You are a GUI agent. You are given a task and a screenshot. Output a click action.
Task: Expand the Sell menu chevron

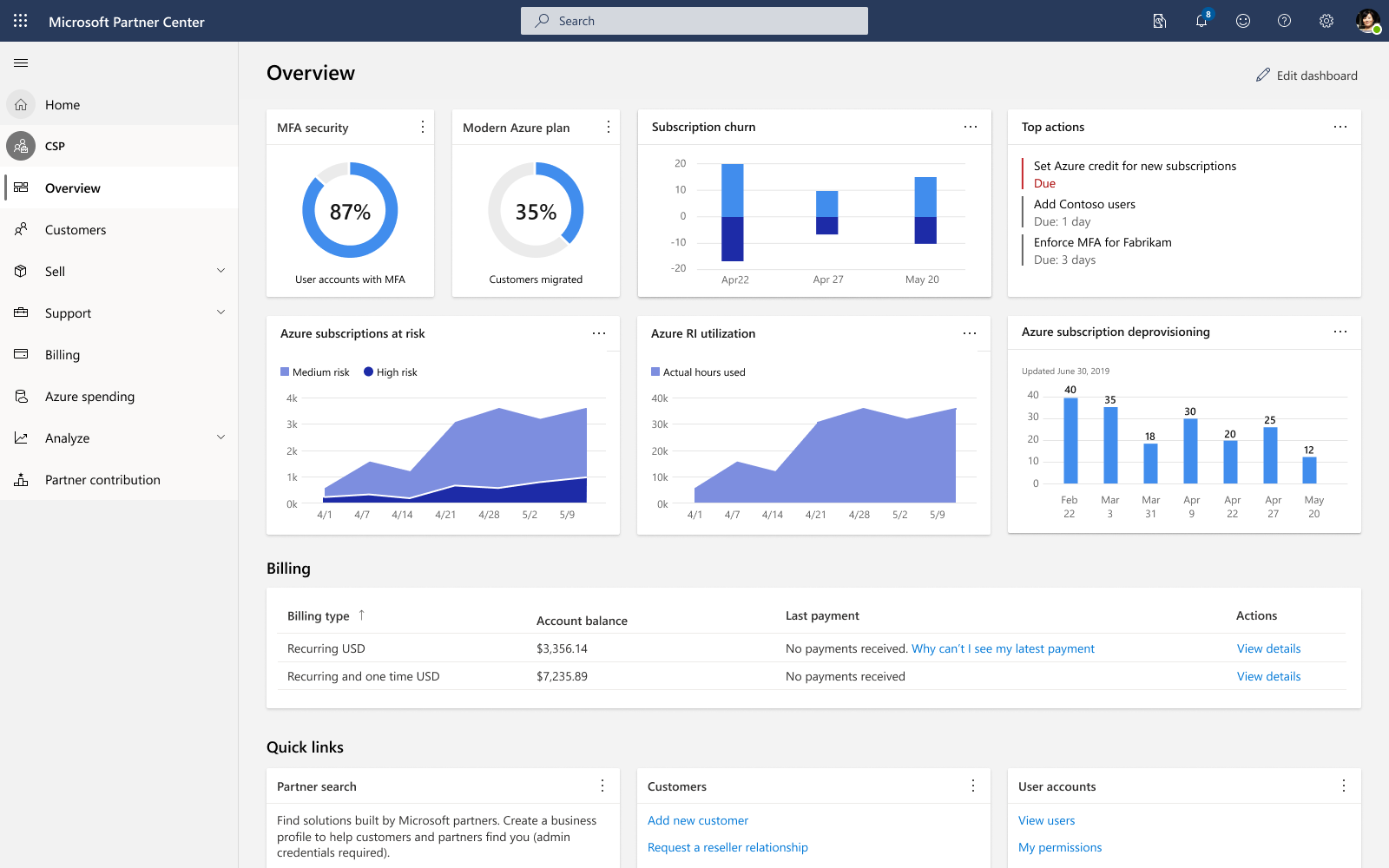coord(221,271)
